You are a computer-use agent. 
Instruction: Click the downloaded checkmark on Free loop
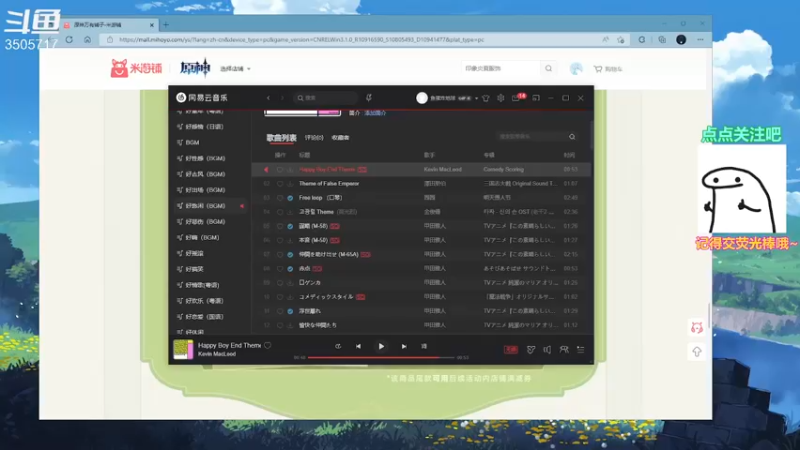point(290,198)
